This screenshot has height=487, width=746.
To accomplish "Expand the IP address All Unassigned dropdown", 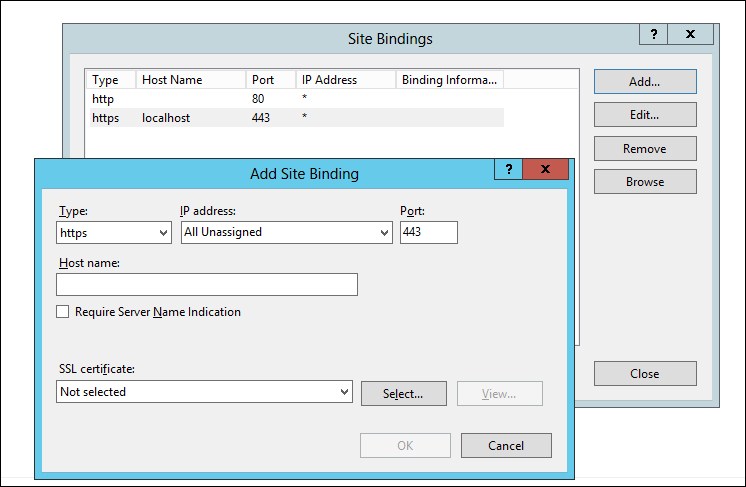I will [287, 233].
